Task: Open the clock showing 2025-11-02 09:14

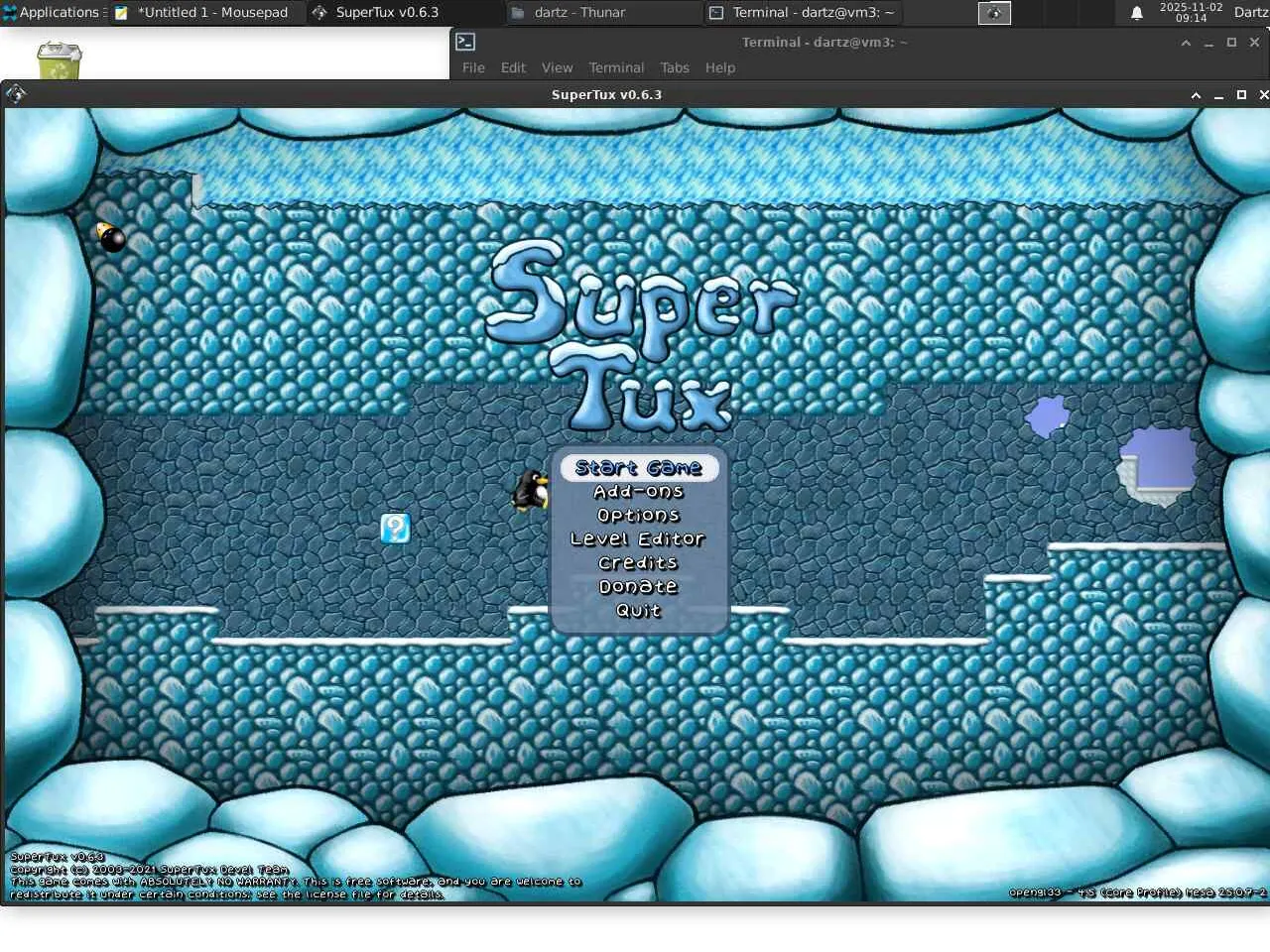Action: point(1191,12)
